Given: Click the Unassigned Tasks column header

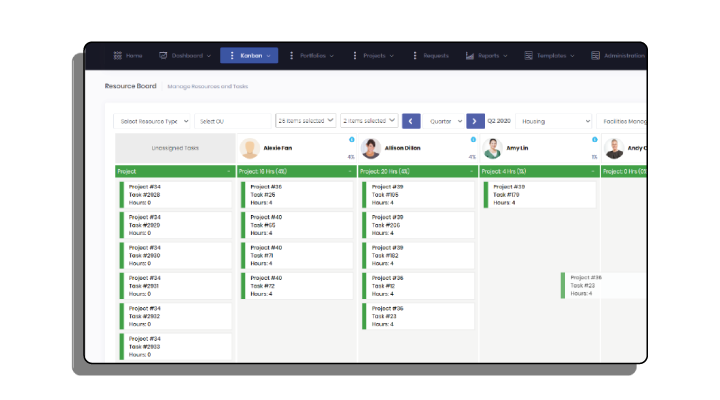Looking at the screenshot, I should click(175, 148).
